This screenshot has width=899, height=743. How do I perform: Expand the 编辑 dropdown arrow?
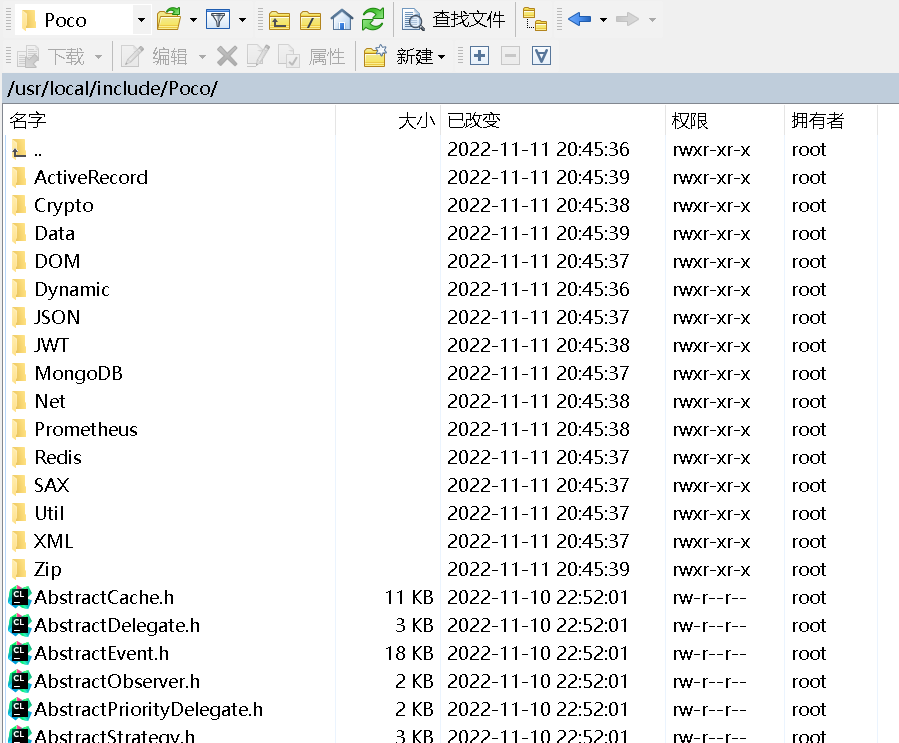[x=202, y=57]
